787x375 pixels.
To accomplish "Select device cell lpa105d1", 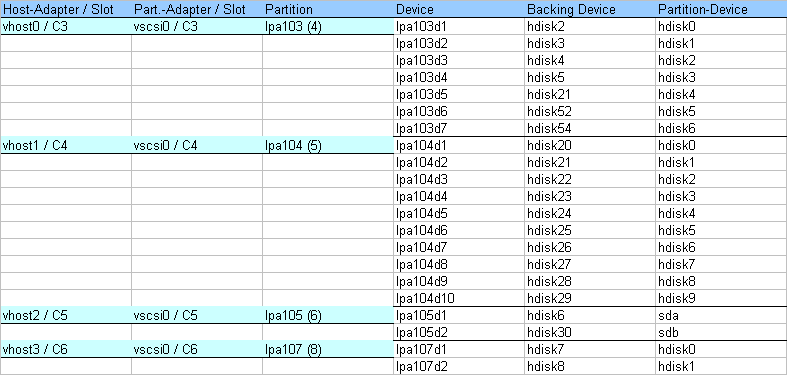I will tap(459, 315).
